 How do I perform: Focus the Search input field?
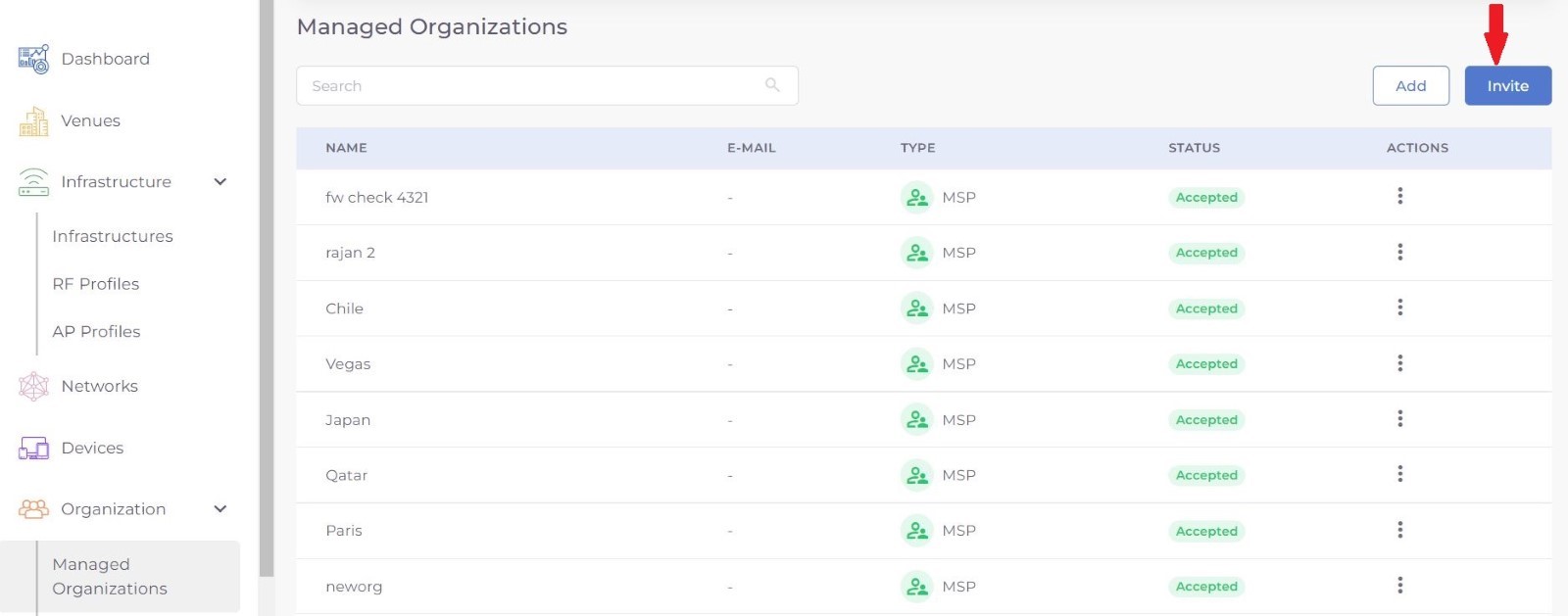tap(529, 86)
